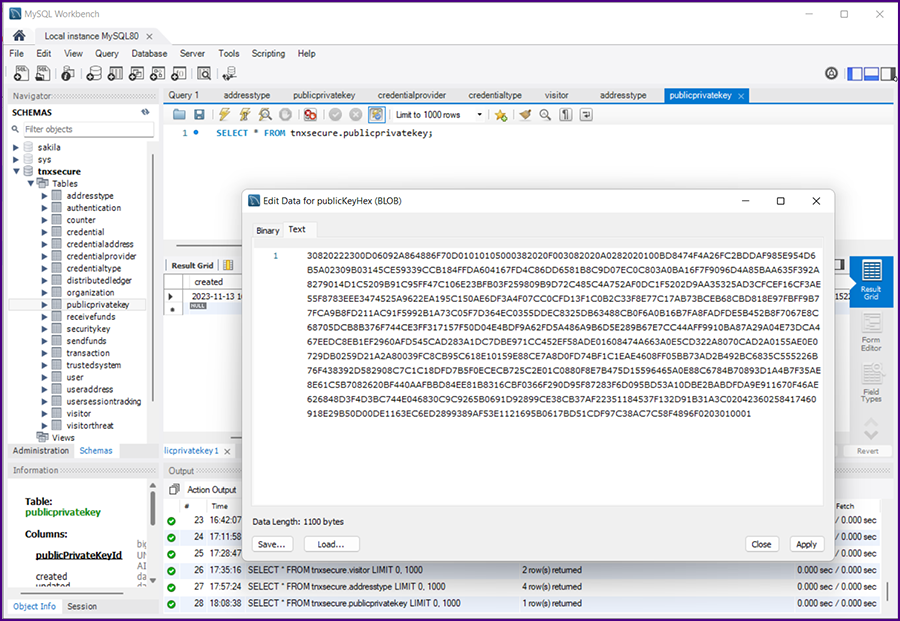This screenshot has width=900, height=621.
Task: Toggle the left sidebar panel visibility
Action: (x=855, y=73)
